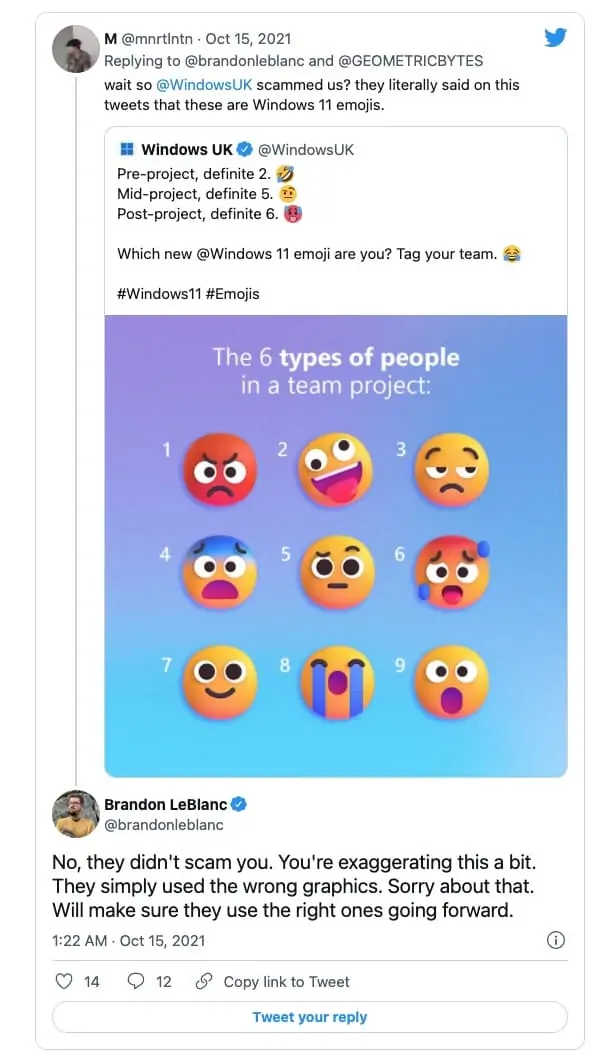Click Brandon LeBlanc's verified badge
This screenshot has height=1053, width=614.
(x=240, y=804)
